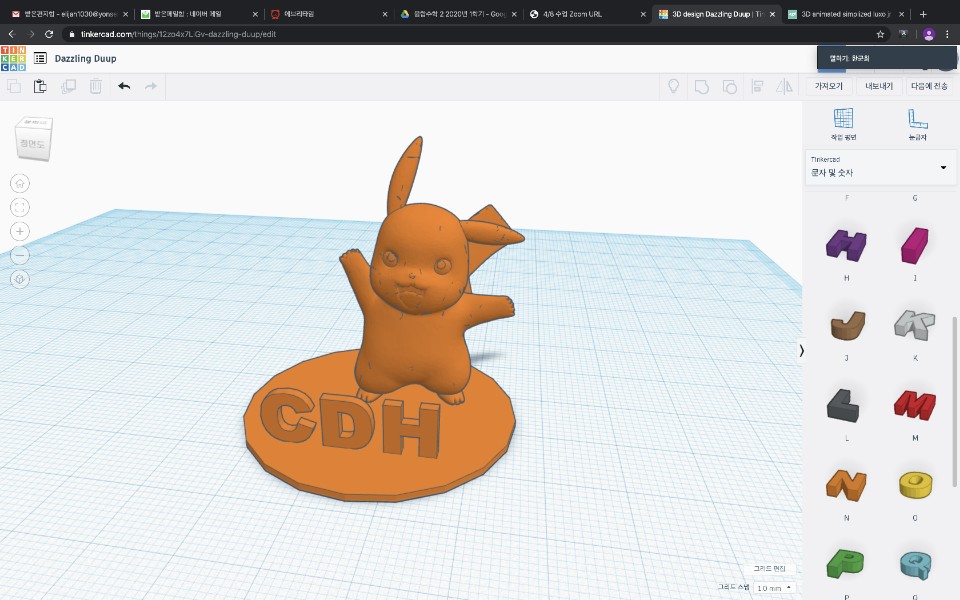Click the Dazzling Duup design name
Screen dimensions: 960x600
click(x=85, y=59)
